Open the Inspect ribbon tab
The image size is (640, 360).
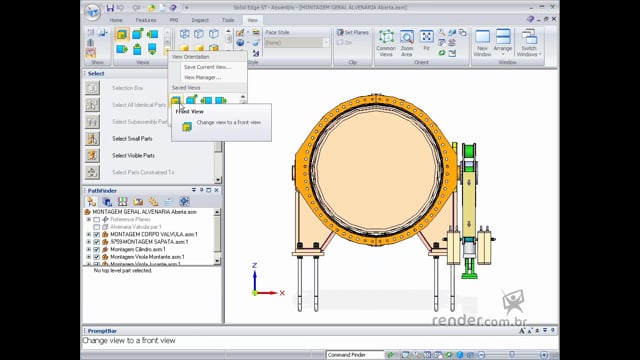[200, 20]
